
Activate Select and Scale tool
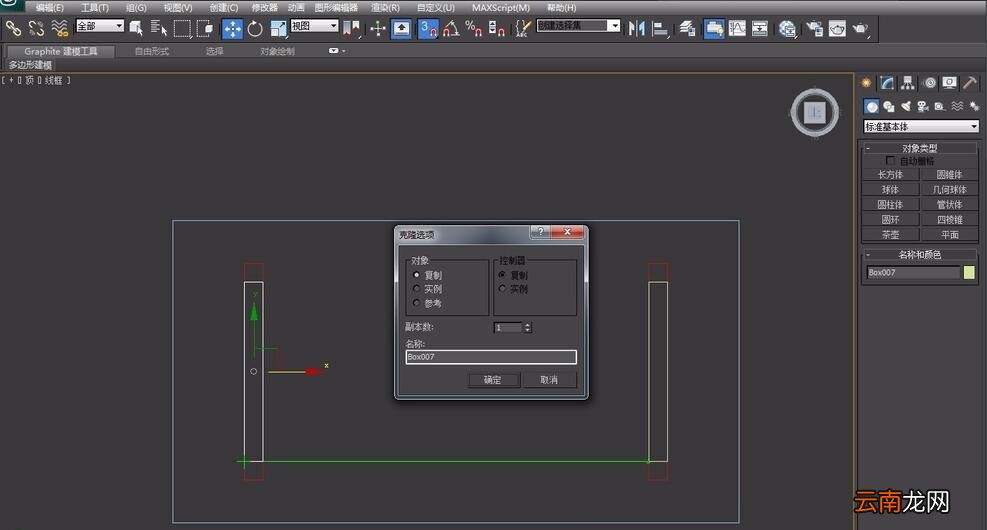click(x=278, y=28)
